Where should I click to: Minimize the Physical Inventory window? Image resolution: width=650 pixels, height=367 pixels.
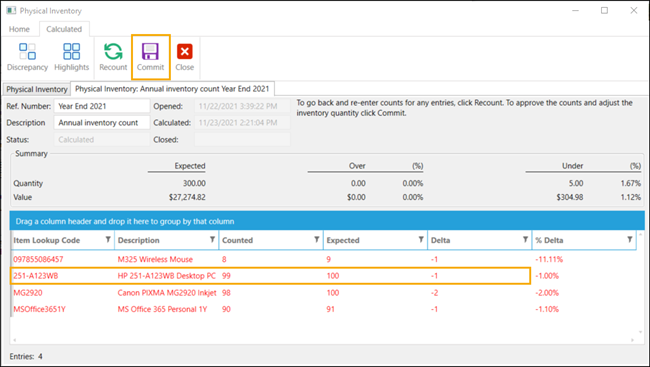click(575, 10)
